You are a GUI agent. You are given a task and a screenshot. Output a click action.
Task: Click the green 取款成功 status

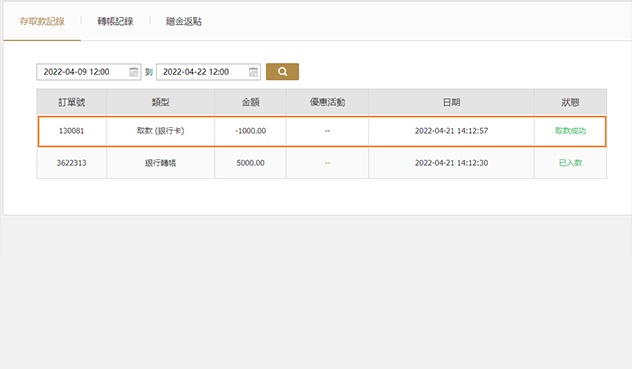pyautogui.click(x=570, y=131)
